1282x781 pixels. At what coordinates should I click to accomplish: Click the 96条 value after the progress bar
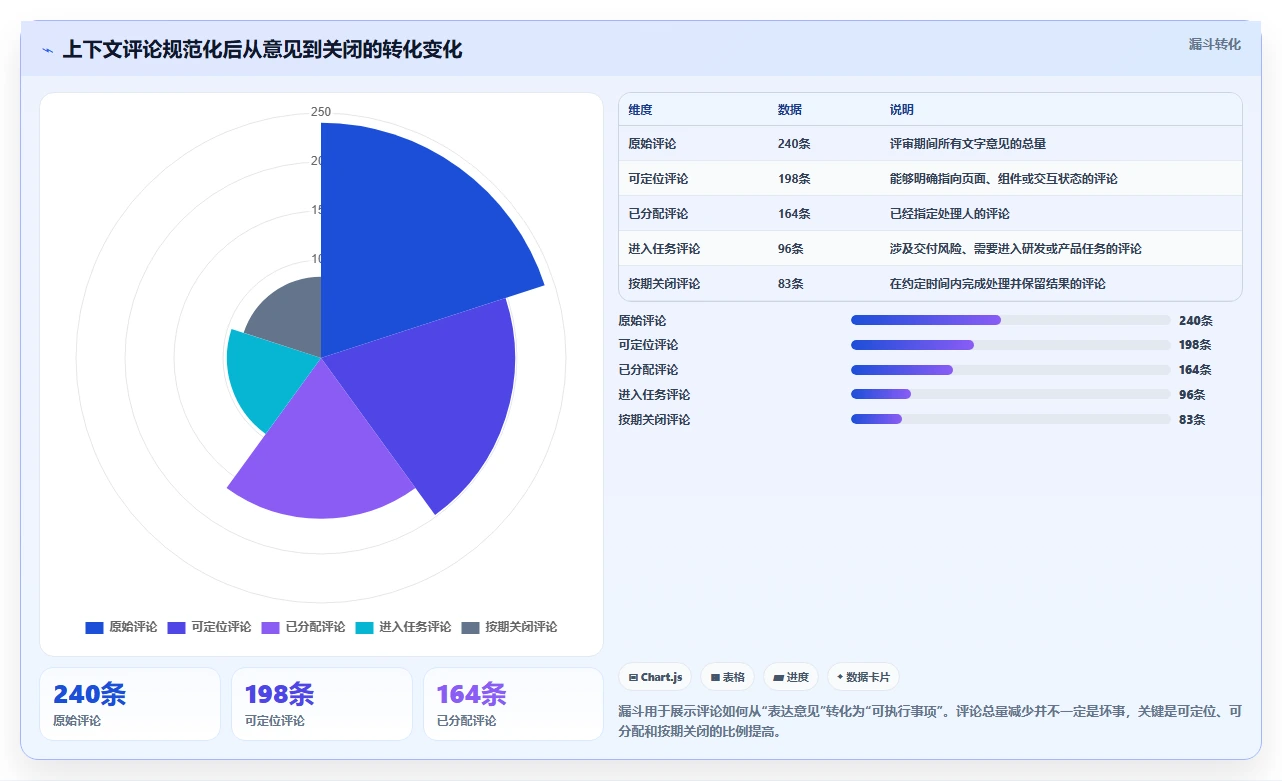[x=1192, y=395]
